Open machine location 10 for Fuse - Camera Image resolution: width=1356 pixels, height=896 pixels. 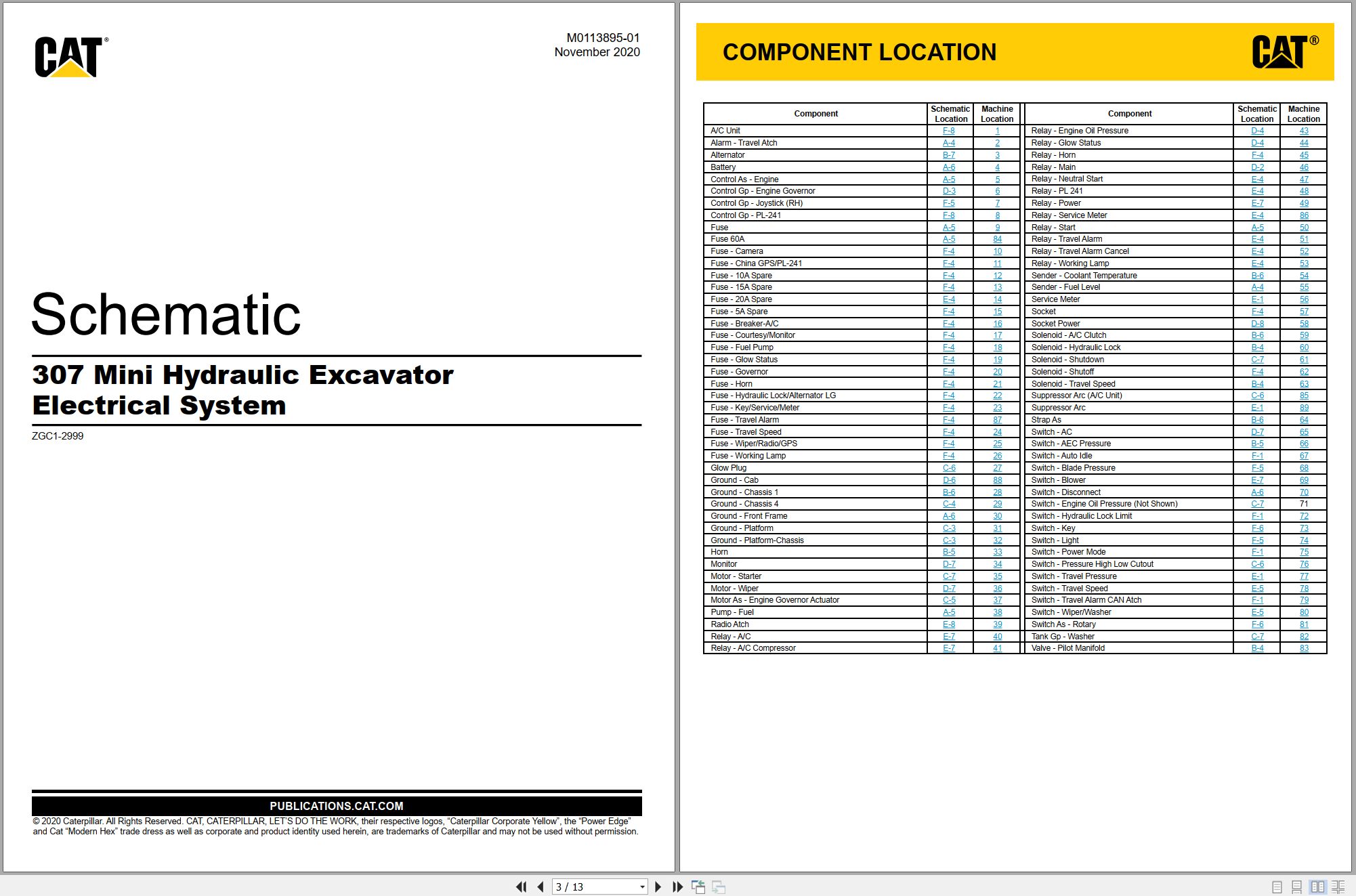[x=997, y=251]
